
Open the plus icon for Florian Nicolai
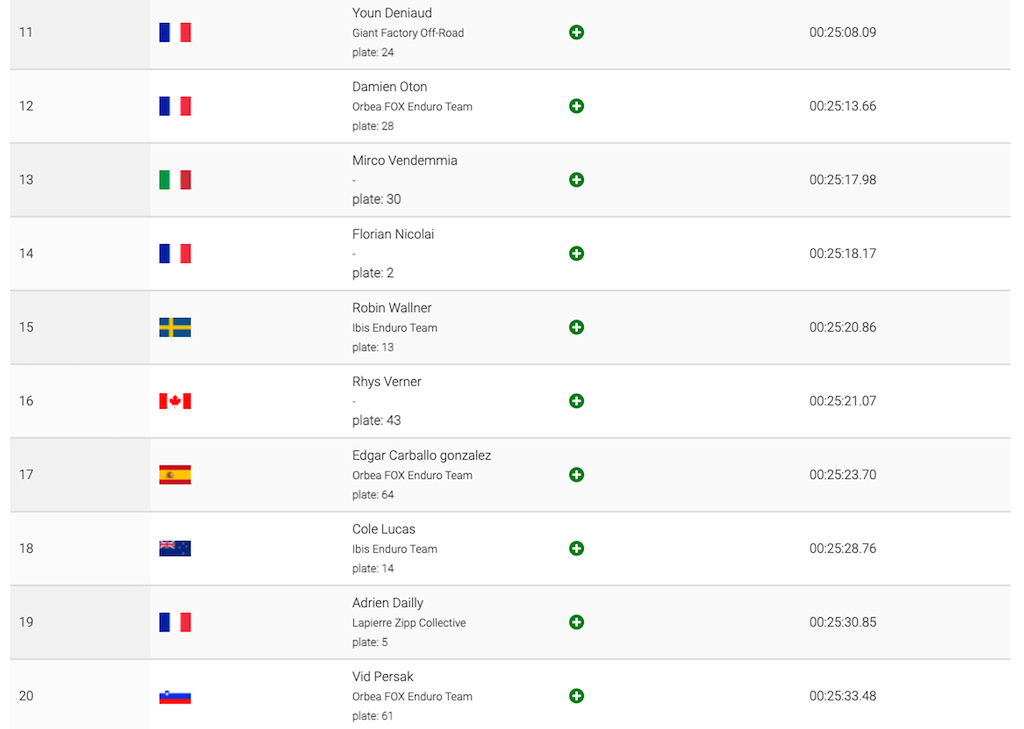click(x=576, y=253)
